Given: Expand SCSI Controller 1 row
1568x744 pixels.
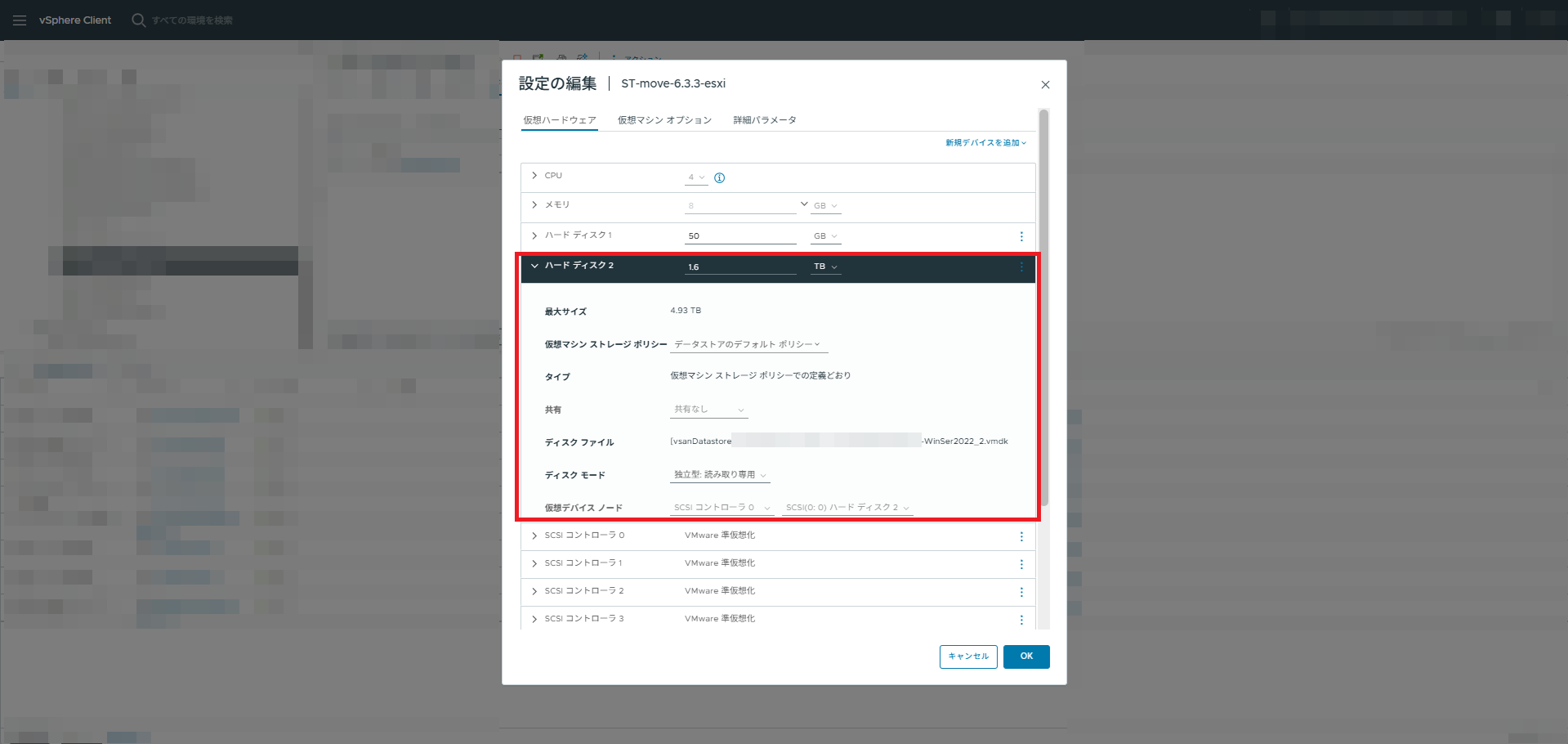Looking at the screenshot, I should 534,563.
